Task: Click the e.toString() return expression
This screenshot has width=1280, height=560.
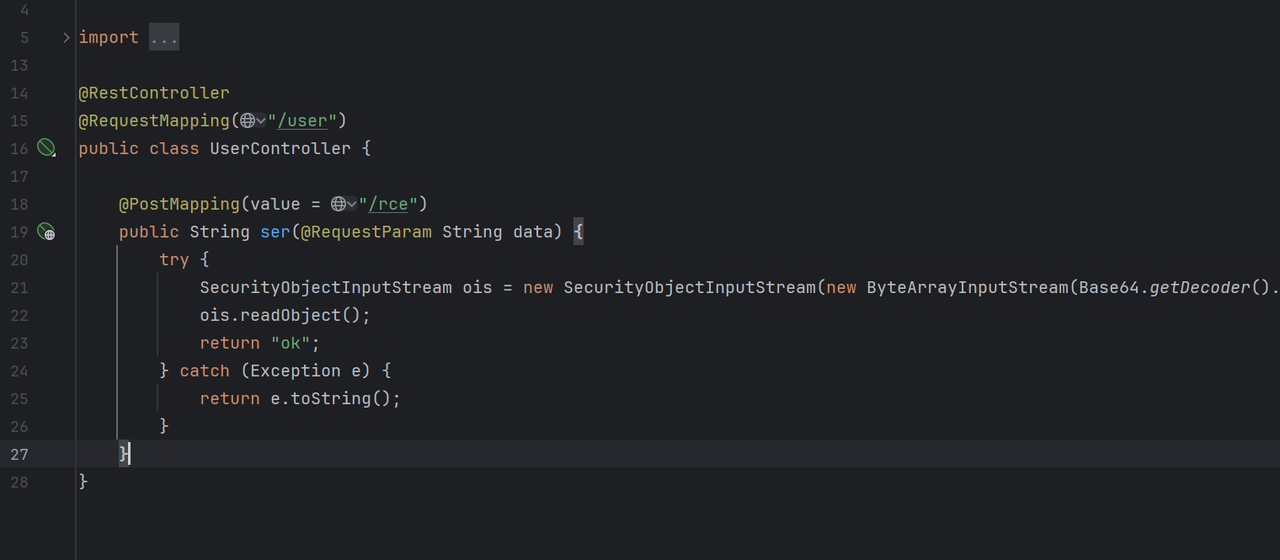Action: click(x=335, y=398)
